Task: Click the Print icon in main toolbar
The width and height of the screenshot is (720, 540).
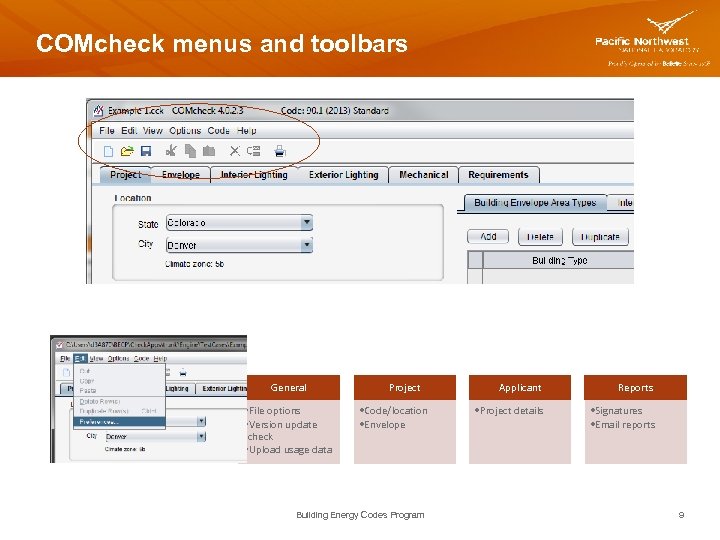Action: 280,151
